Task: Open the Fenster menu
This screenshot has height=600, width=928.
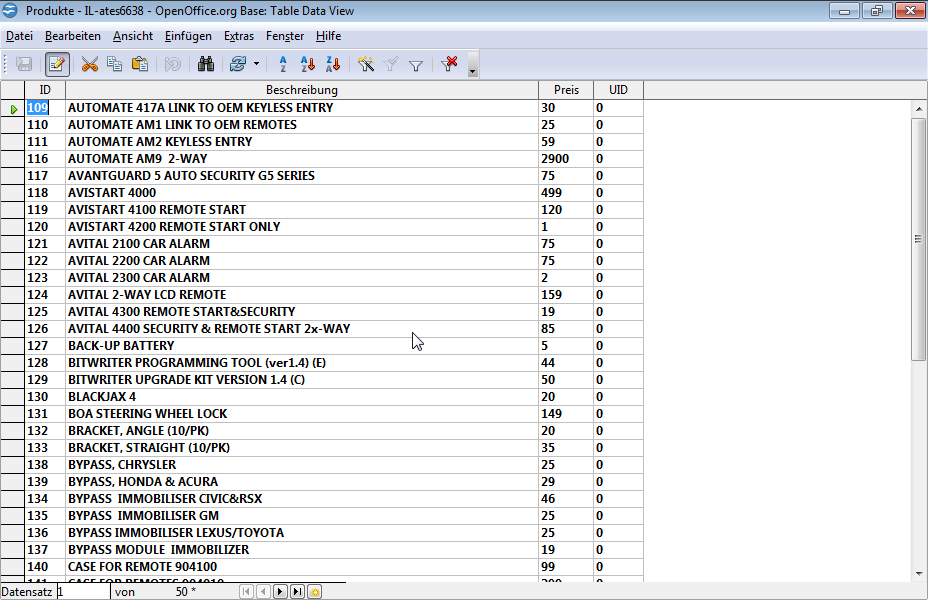Action: coord(285,36)
